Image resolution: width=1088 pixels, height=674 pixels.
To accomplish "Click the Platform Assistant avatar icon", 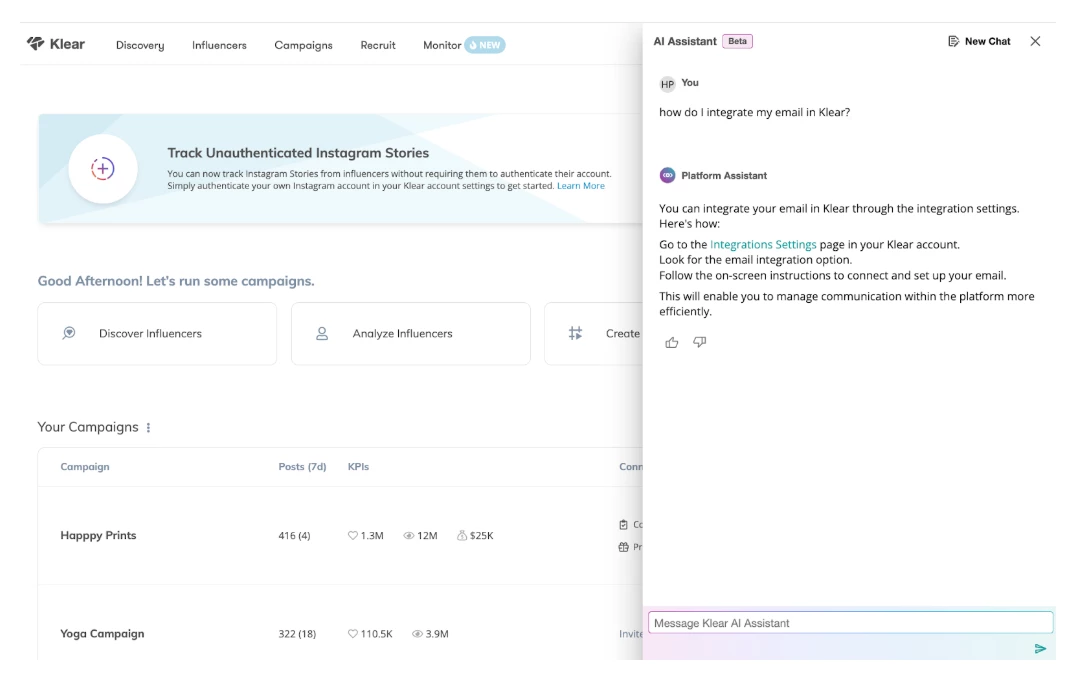I will (x=668, y=176).
